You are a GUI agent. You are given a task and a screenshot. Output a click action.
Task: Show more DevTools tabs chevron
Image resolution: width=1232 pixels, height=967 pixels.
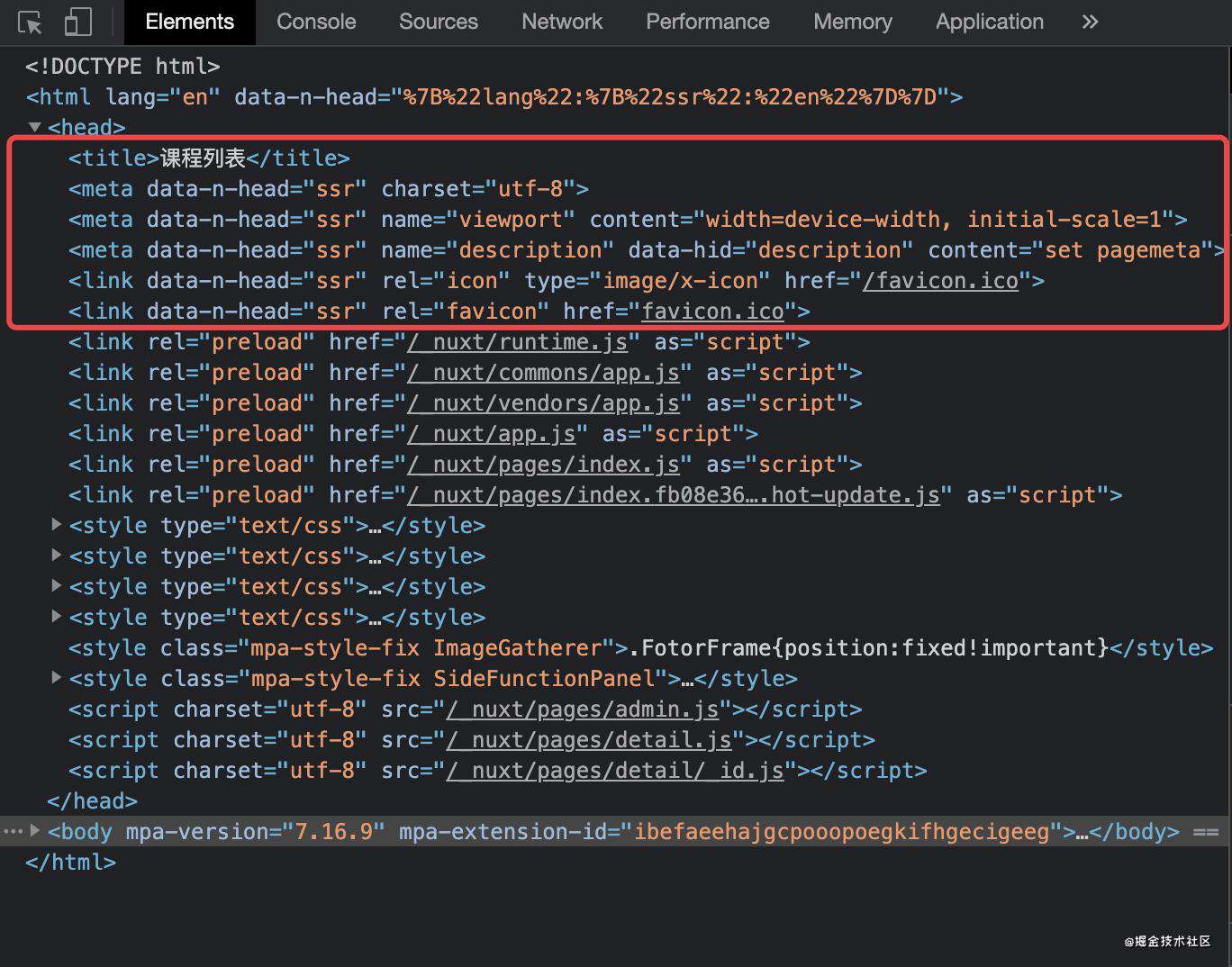[x=1090, y=22]
